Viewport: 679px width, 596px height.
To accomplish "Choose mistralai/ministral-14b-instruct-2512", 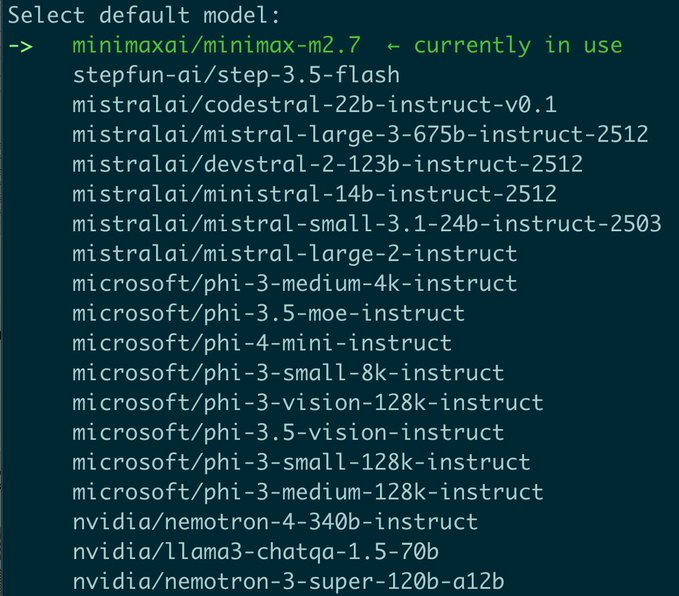I will pyautogui.click(x=314, y=194).
